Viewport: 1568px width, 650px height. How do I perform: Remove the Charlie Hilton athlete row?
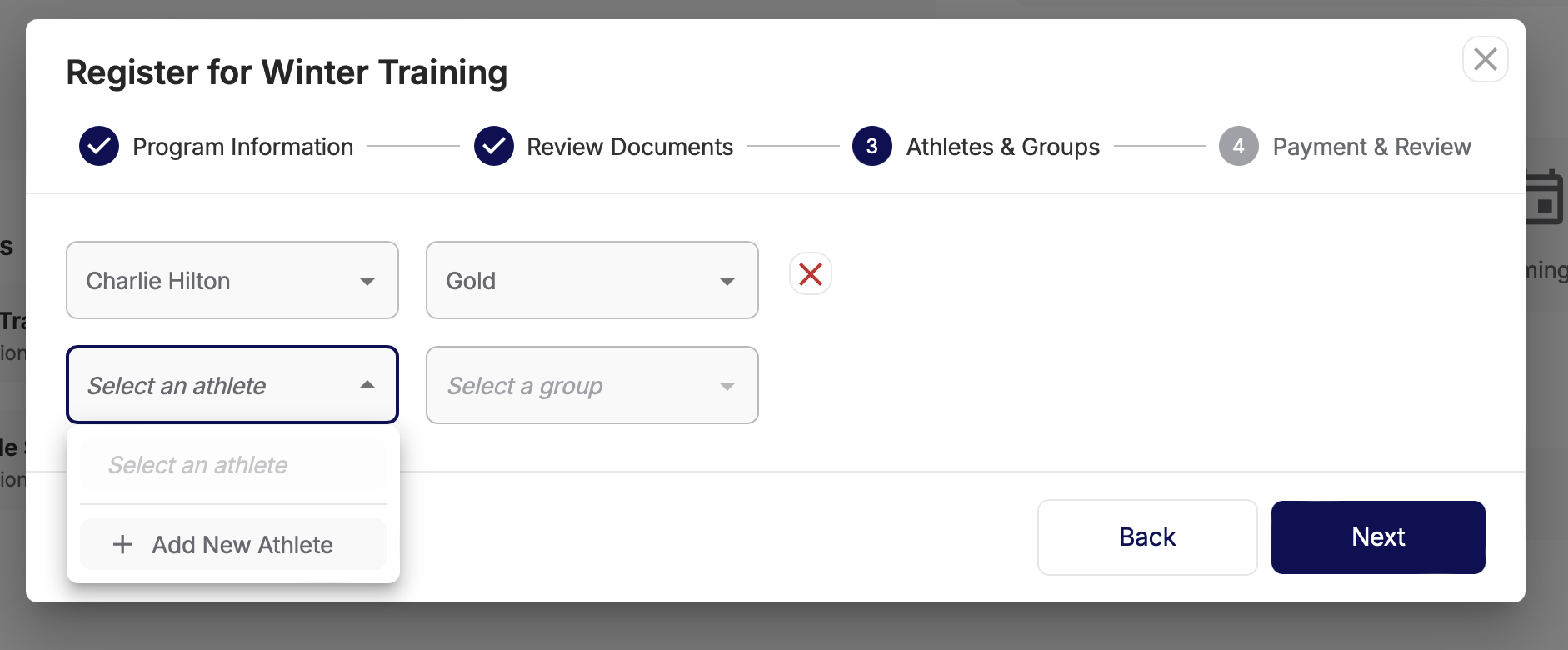(x=811, y=273)
